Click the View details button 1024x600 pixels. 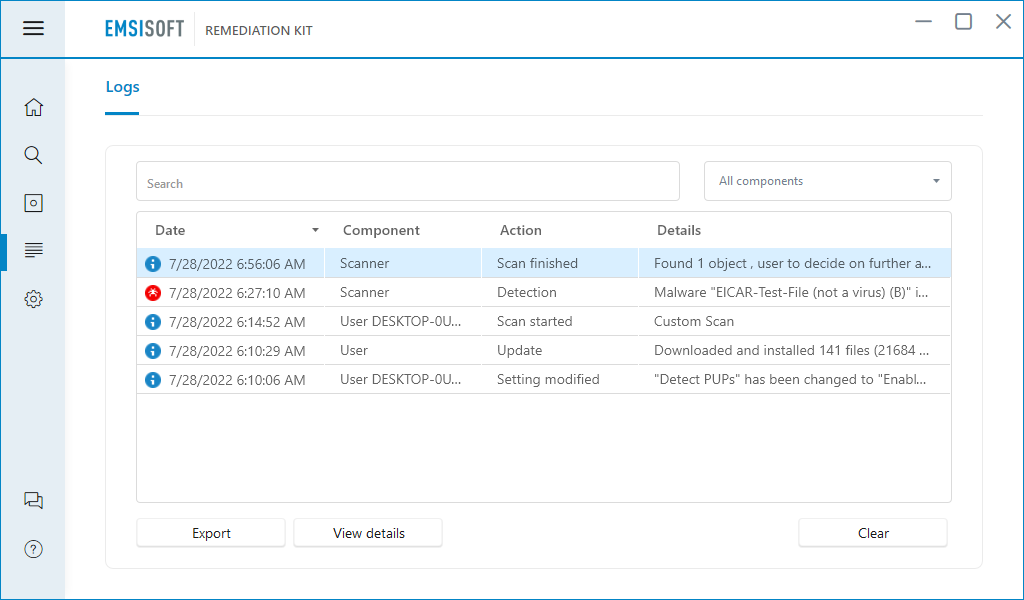click(368, 533)
